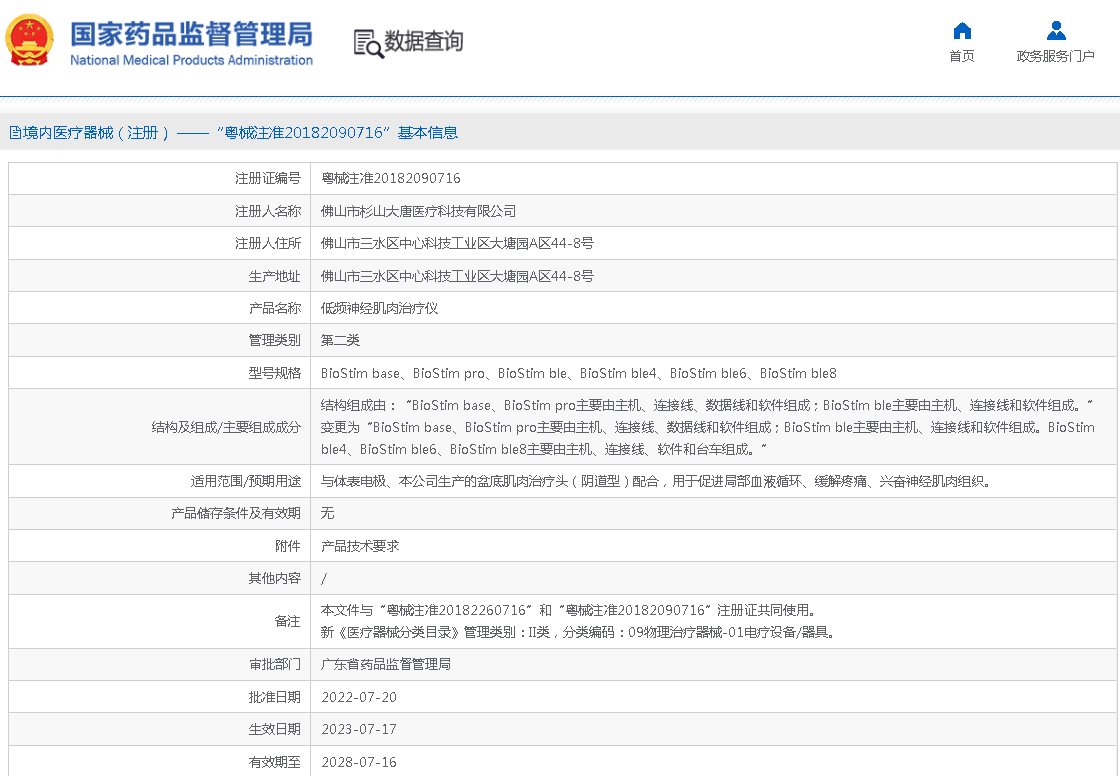Click the small icon before 境内医疗器械
Image resolution: width=1120 pixels, height=776 pixels.
coord(15,133)
